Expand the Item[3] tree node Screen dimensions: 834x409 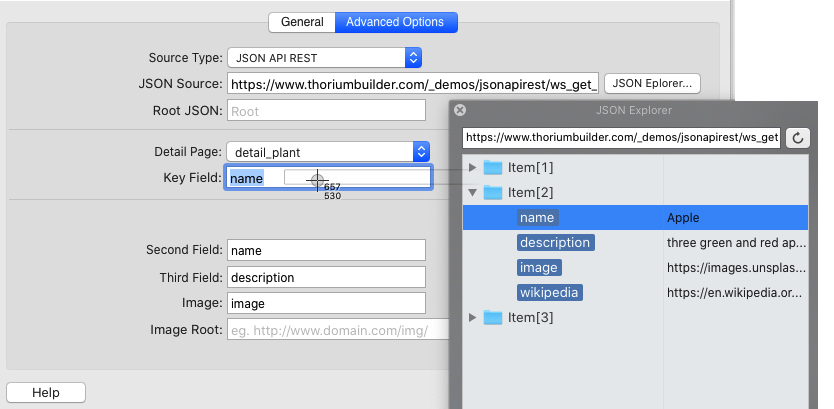click(473, 317)
